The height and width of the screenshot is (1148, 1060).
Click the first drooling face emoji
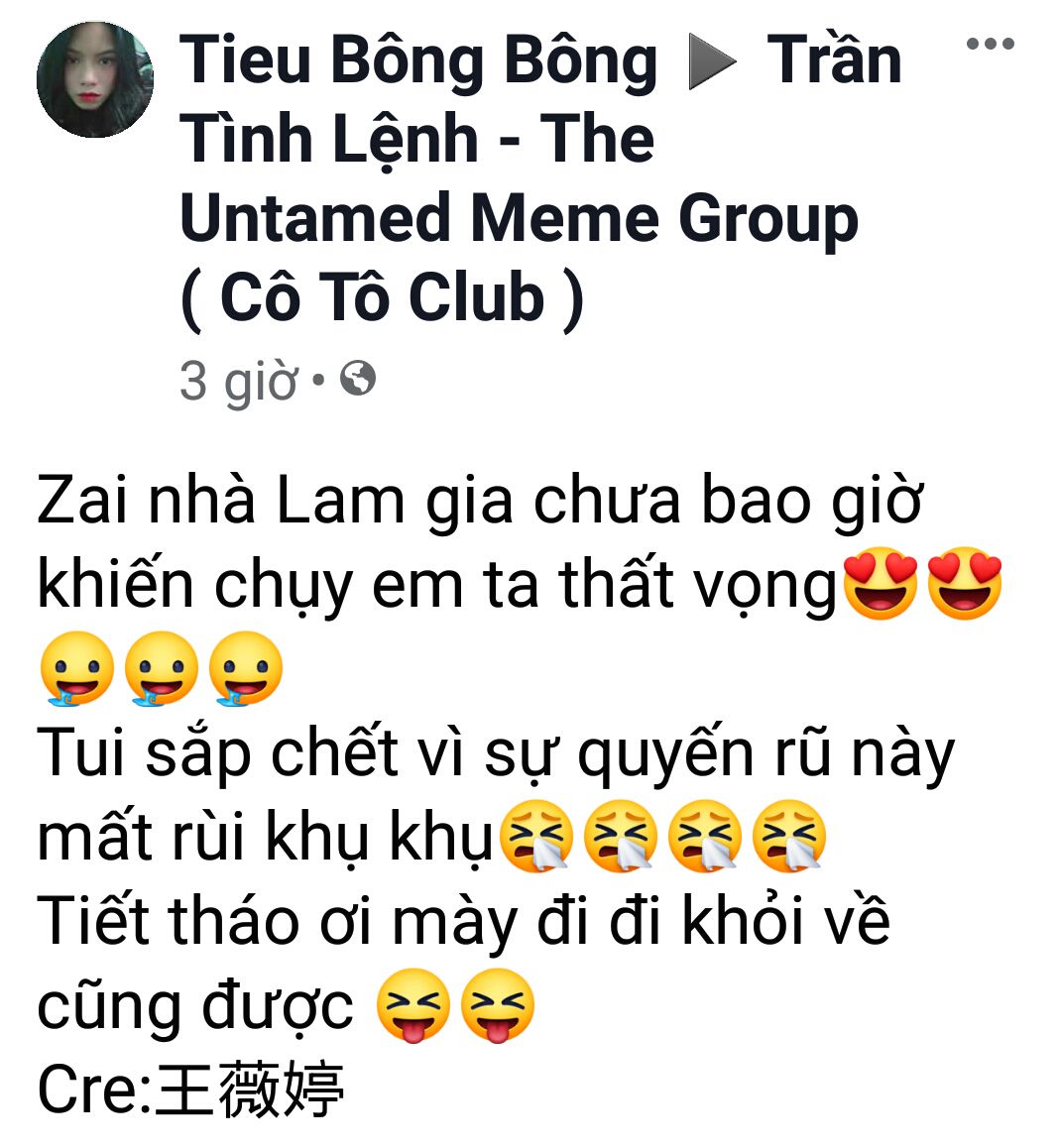[x=76, y=668]
